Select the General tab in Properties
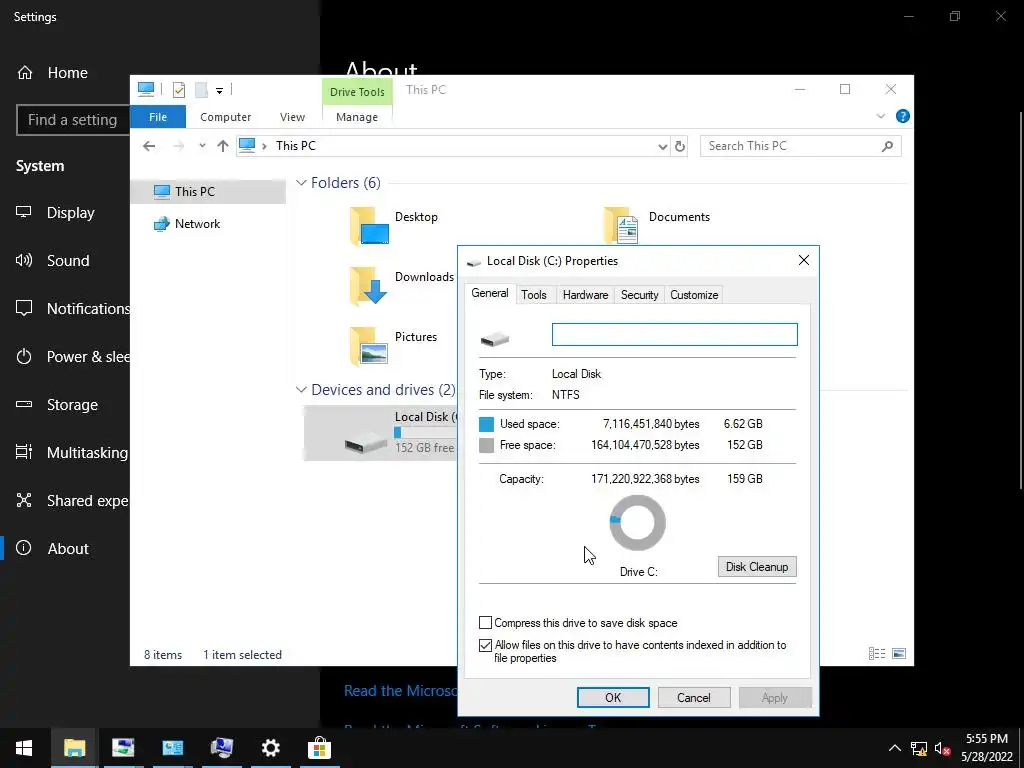The height and width of the screenshot is (768, 1024). point(490,293)
